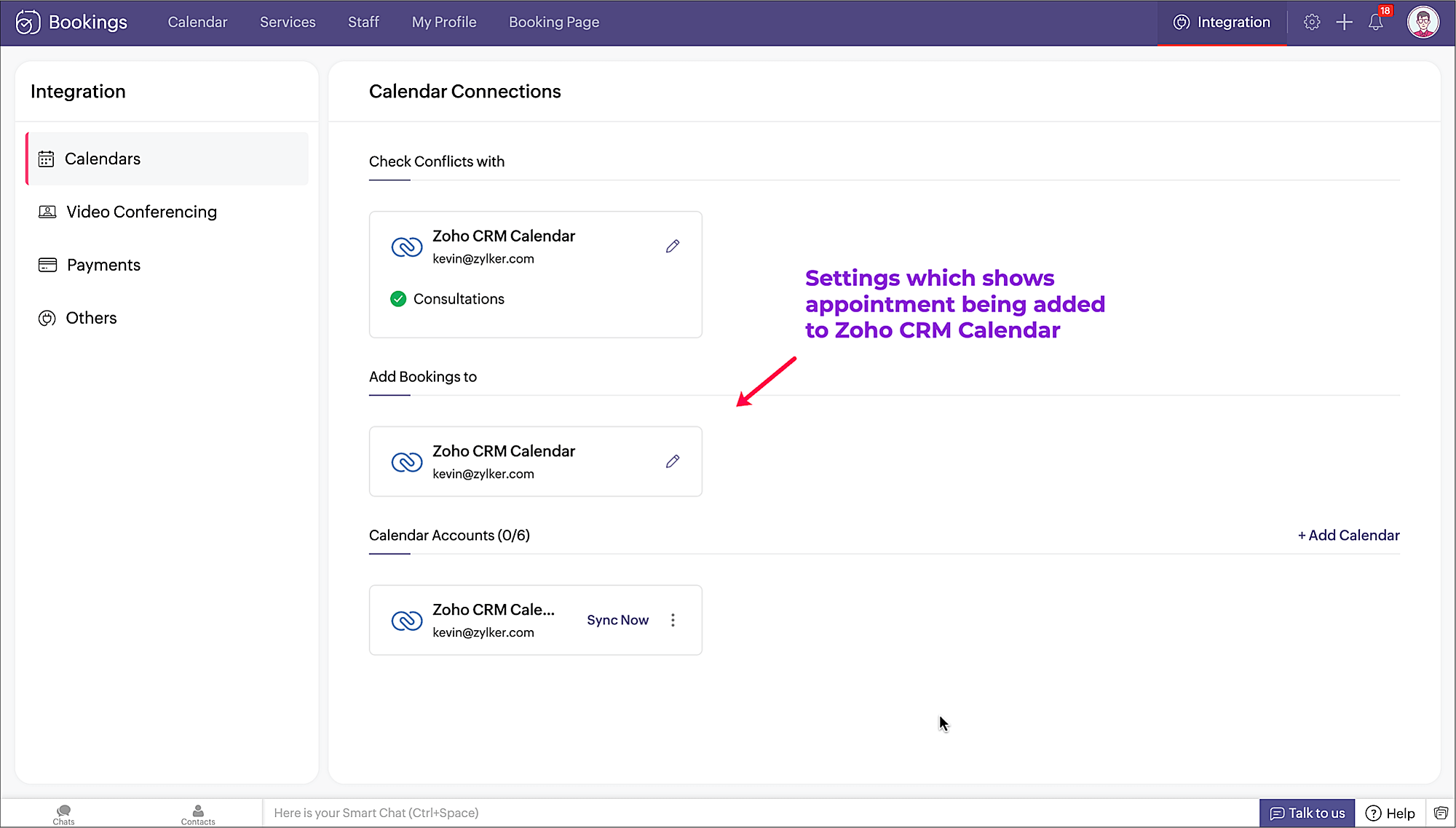Select Video Conferencing in sidebar
The height and width of the screenshot is (828, 1456).
click(167, 212)
